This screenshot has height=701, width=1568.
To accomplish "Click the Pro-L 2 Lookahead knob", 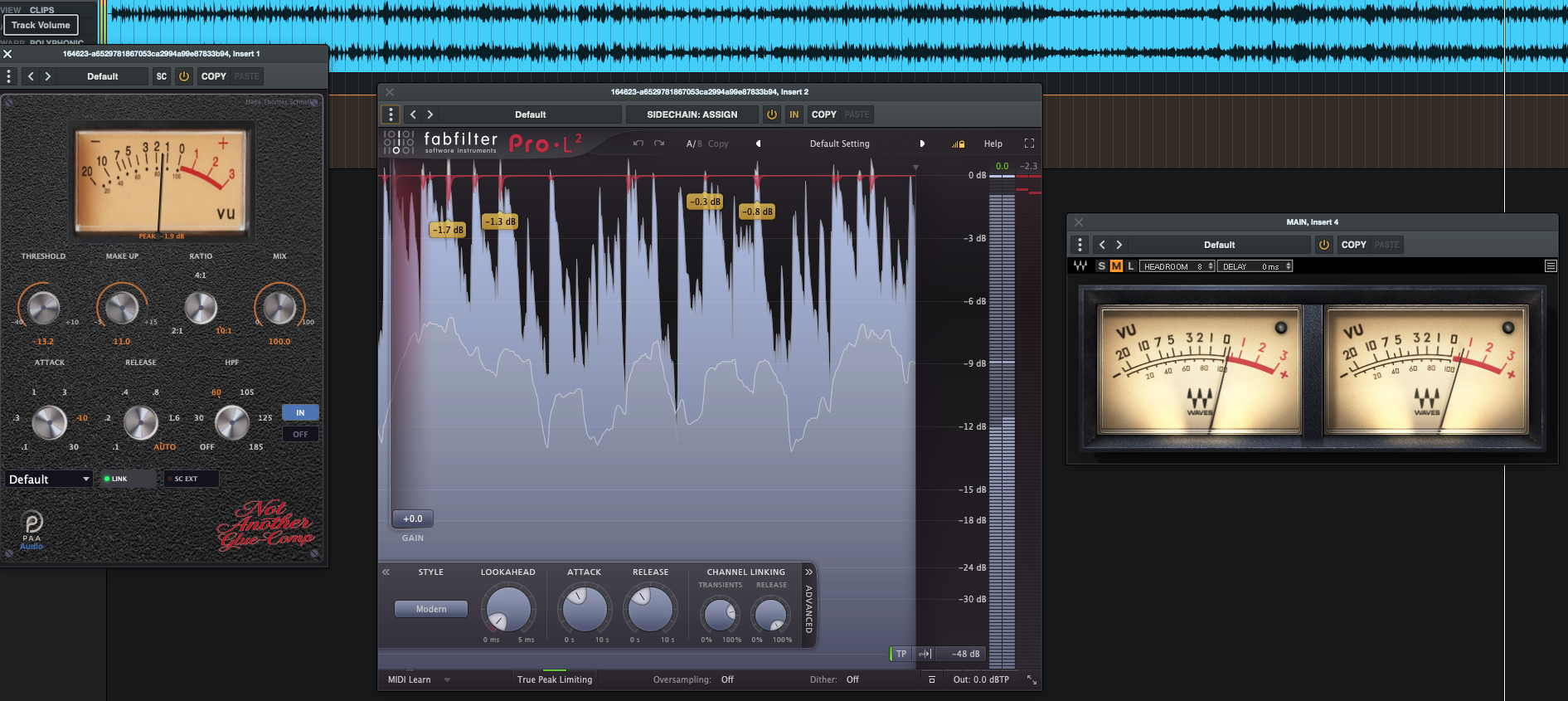I will [507, 610].
